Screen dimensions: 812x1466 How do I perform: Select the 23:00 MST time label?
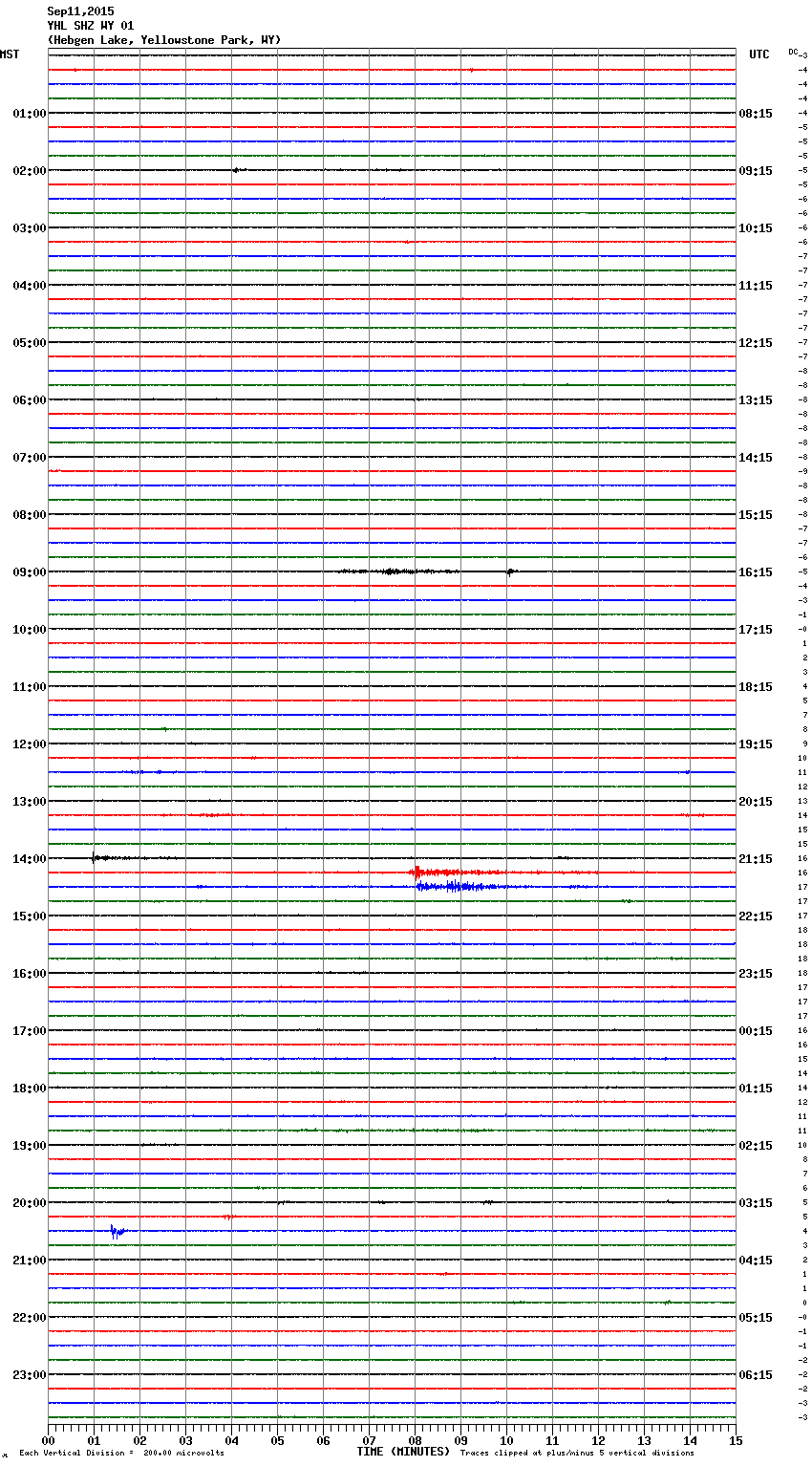(x=30, y=1375)
